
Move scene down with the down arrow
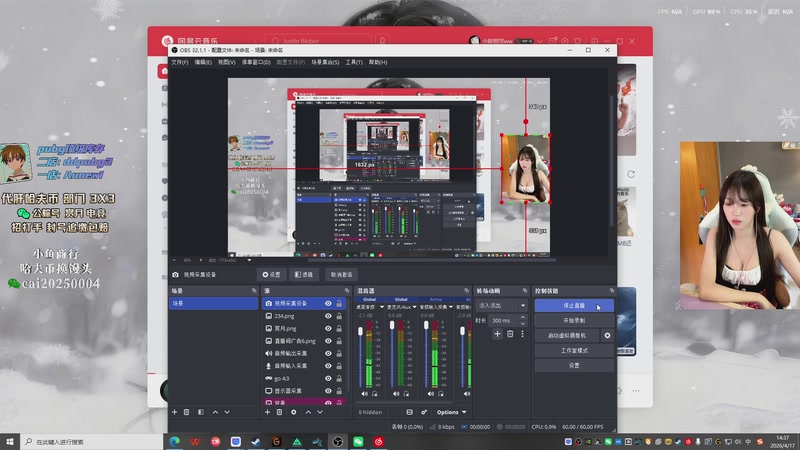227,412
